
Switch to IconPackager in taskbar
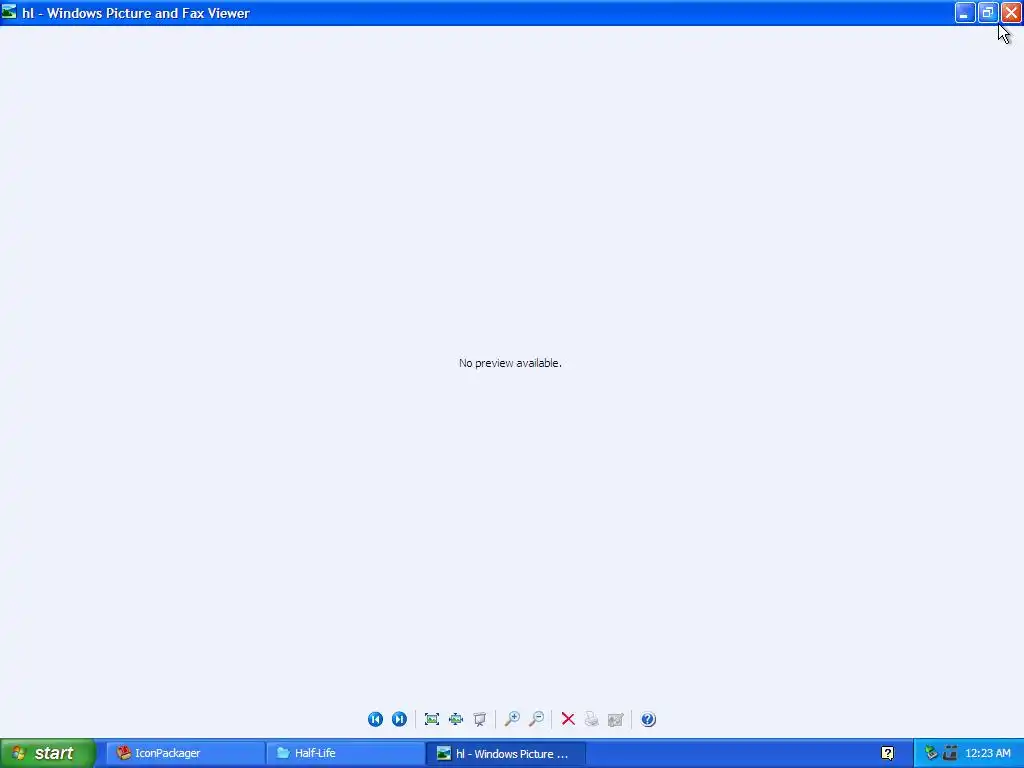(x=185, y=753)
